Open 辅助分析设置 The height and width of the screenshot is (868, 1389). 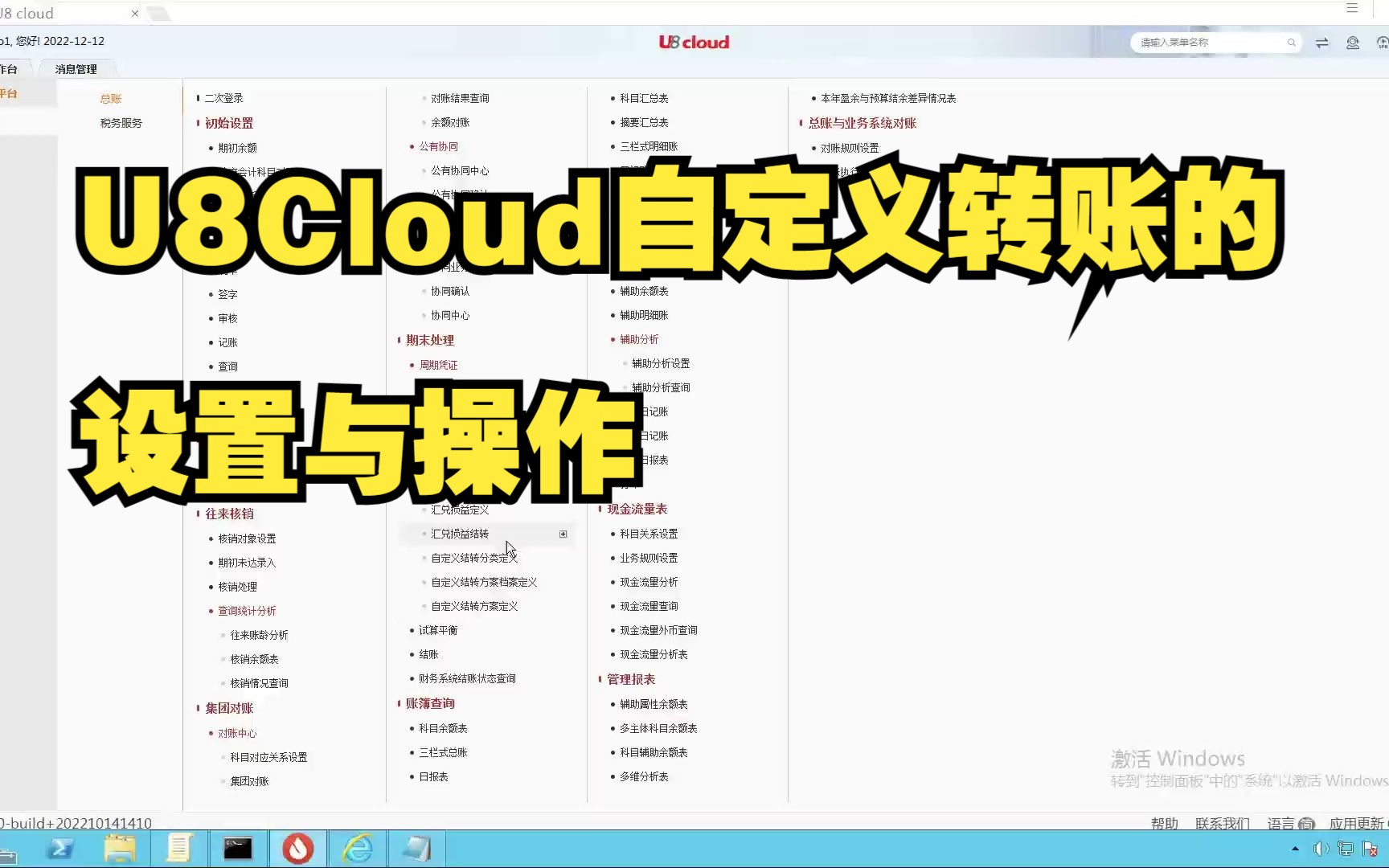tap(661, 363)
